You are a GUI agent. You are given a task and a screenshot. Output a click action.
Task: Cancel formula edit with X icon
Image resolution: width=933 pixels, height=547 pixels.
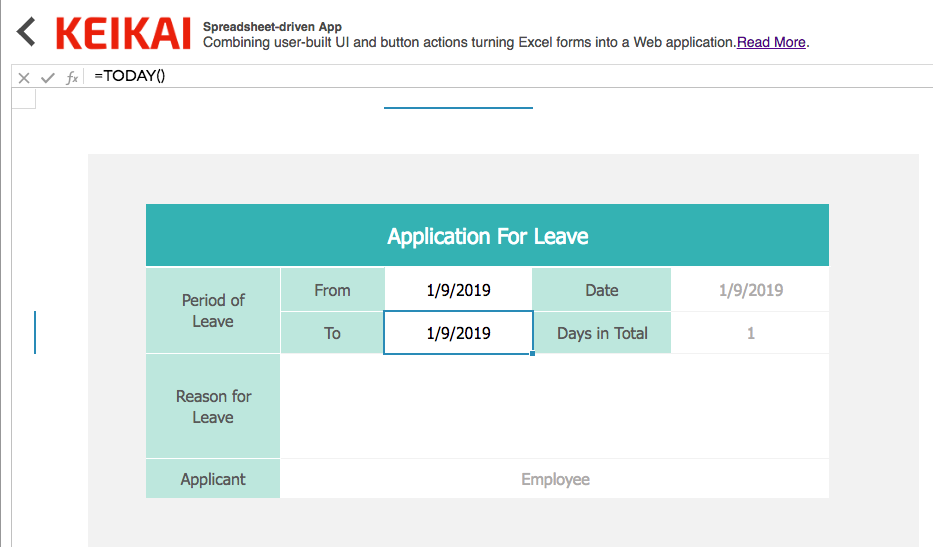tap(24, 78)
